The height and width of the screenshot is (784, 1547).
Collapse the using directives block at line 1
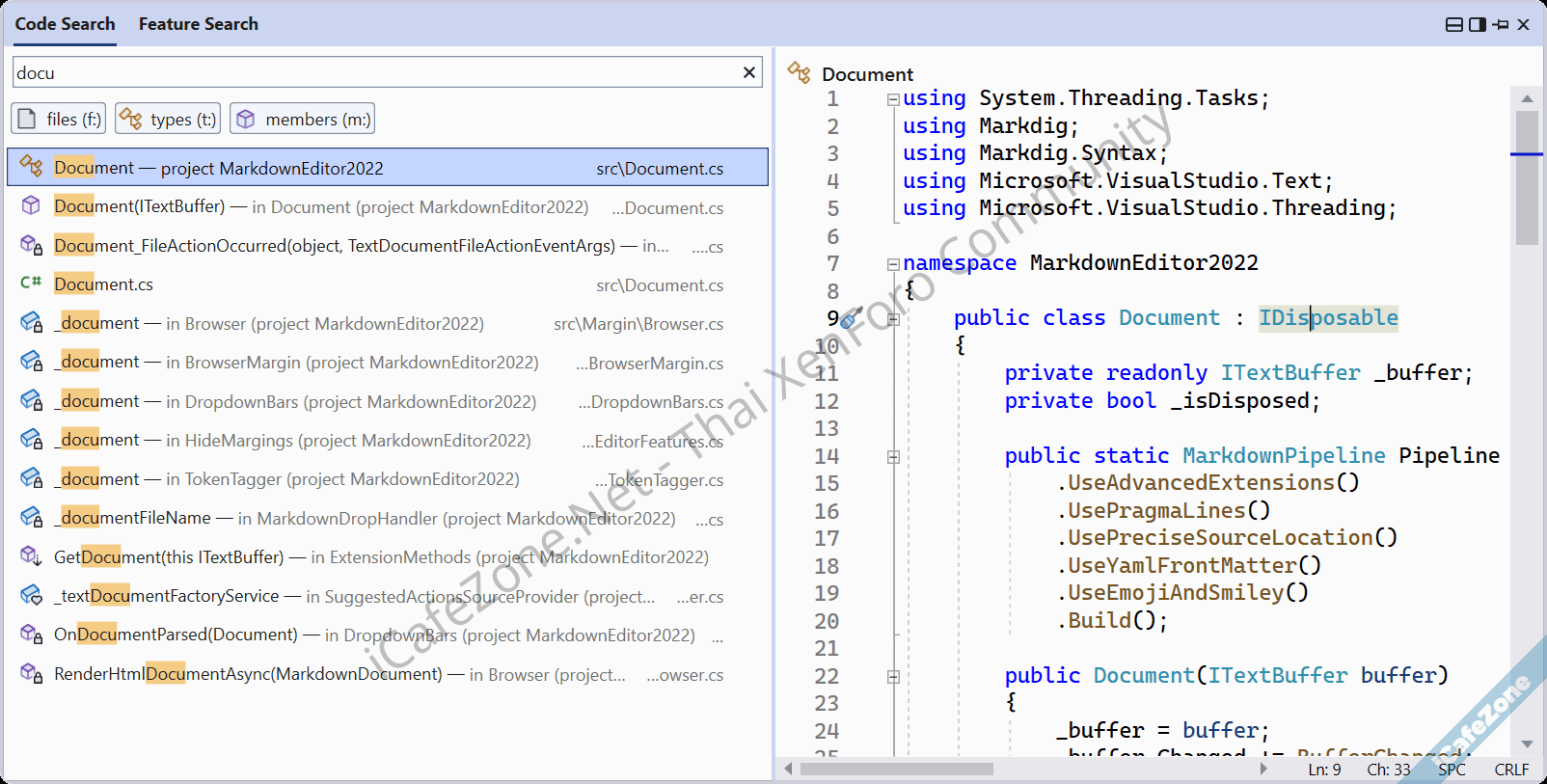893,99
